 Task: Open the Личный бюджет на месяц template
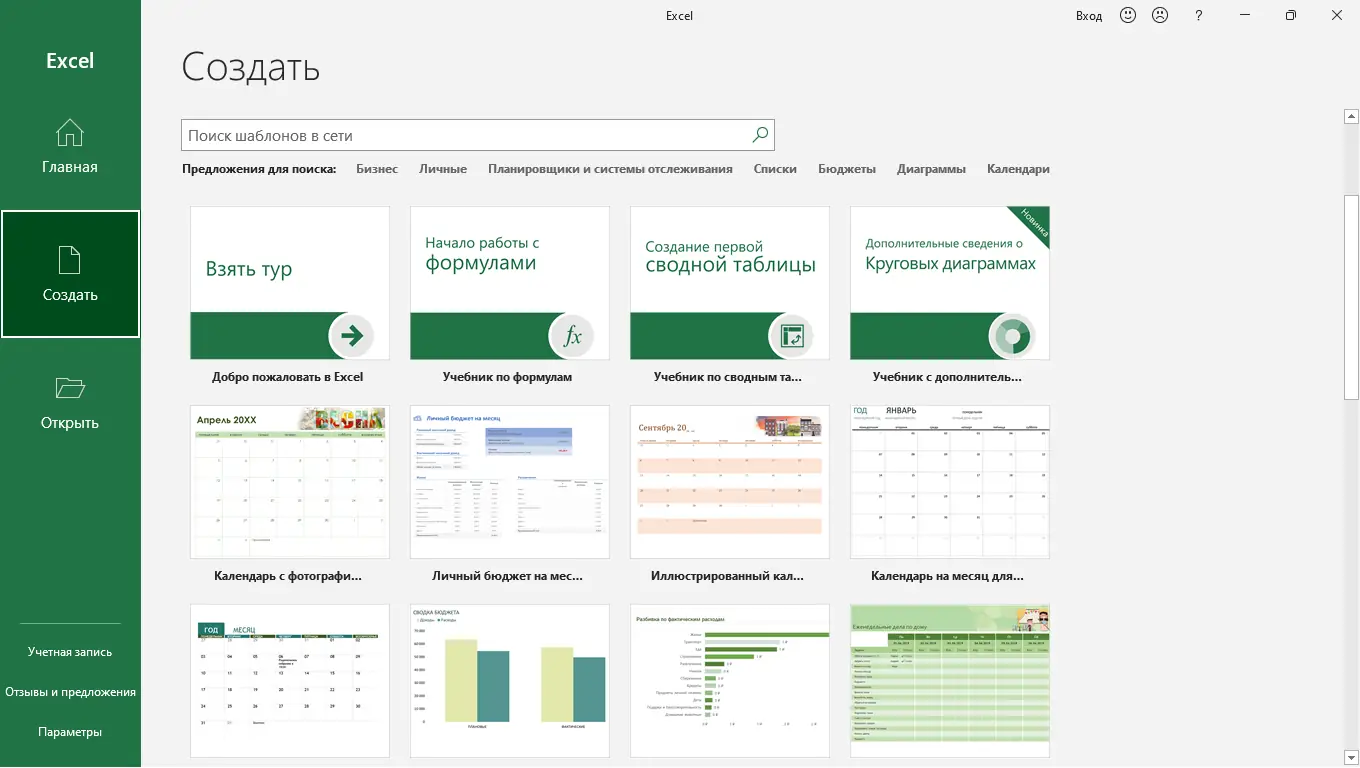click(x=509, y=481)
